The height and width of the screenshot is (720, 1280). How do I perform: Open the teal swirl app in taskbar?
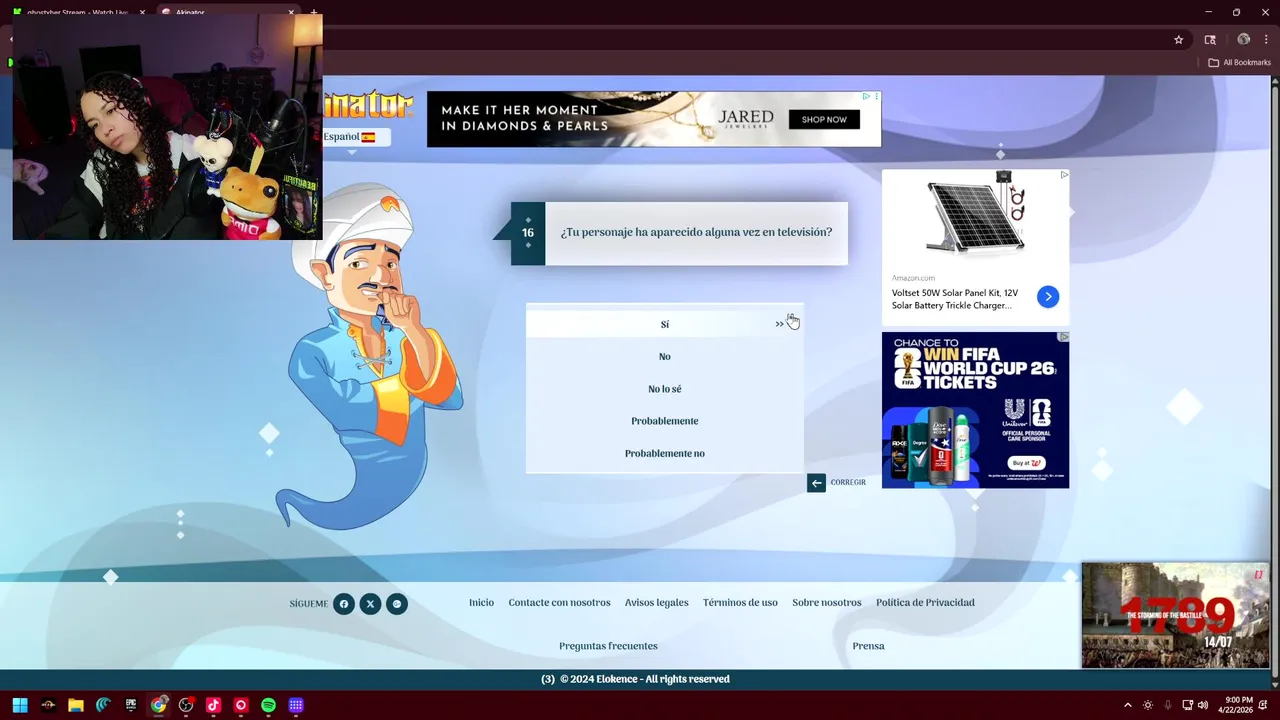click(103, 705)
